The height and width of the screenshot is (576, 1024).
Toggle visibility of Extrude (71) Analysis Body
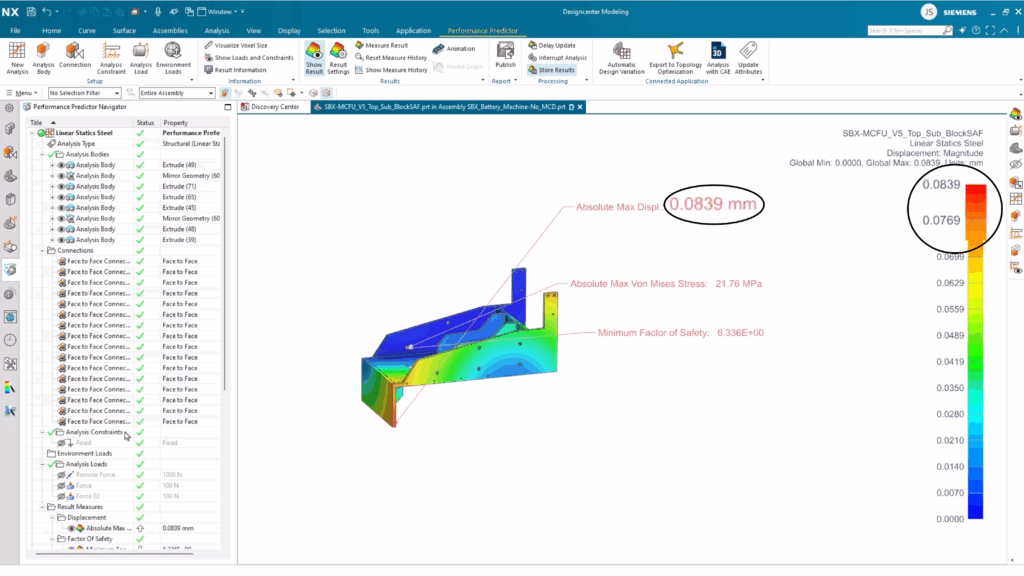coord(61,186)
